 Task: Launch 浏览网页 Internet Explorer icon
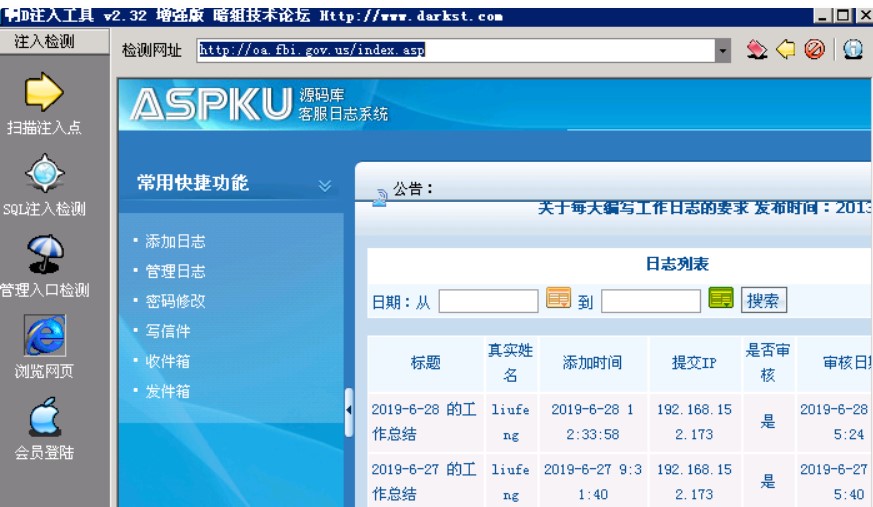(x=45, y=336)
